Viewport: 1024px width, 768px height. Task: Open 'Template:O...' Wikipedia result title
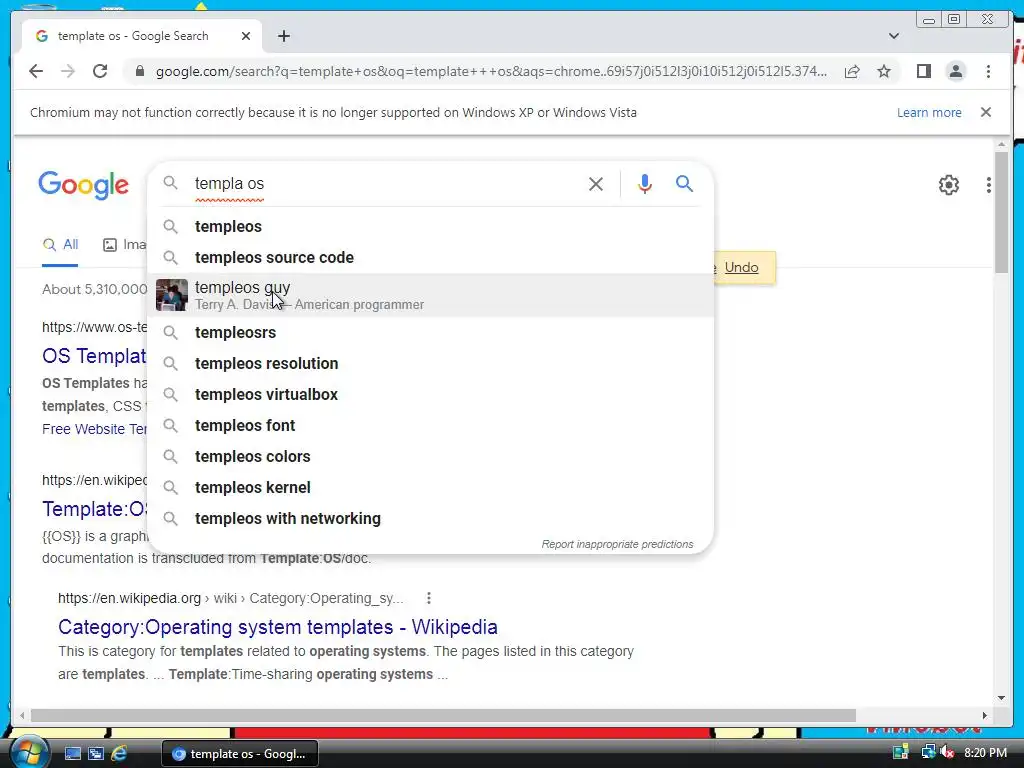point(95,509)
